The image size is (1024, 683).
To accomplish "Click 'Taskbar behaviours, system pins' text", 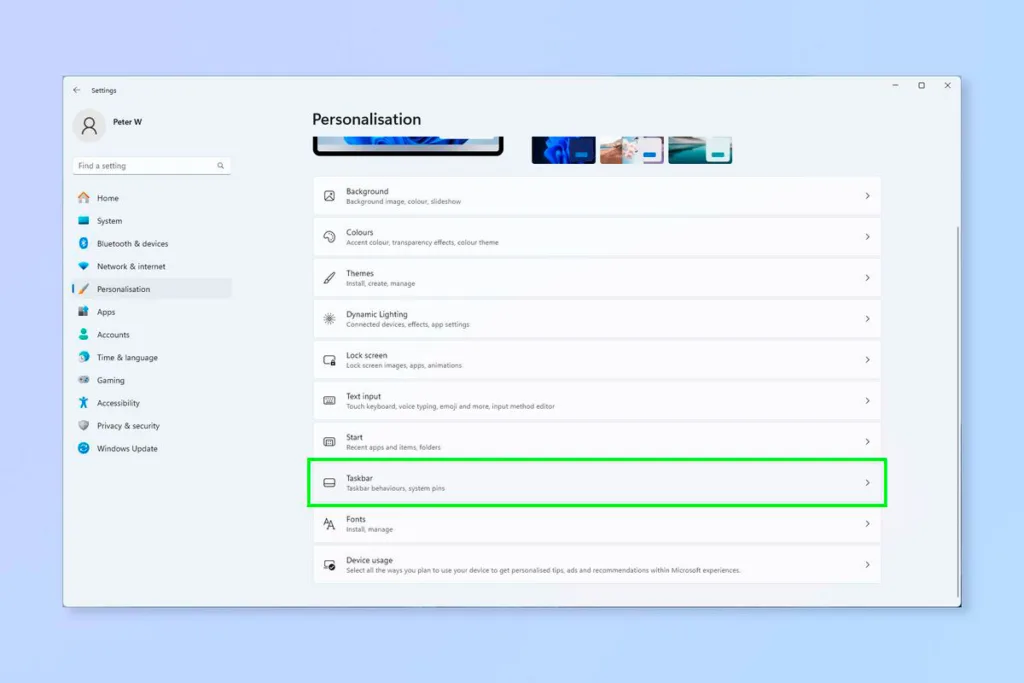I will (395, 488).
